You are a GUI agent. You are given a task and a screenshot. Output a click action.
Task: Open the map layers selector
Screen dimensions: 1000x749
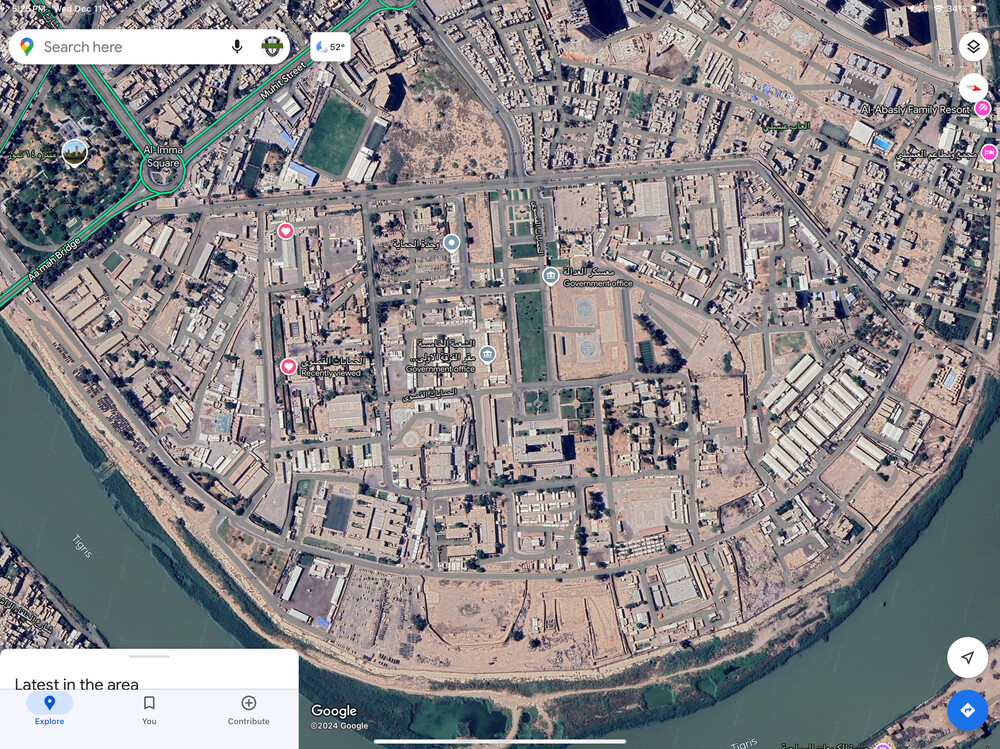(x=973, y=47)
